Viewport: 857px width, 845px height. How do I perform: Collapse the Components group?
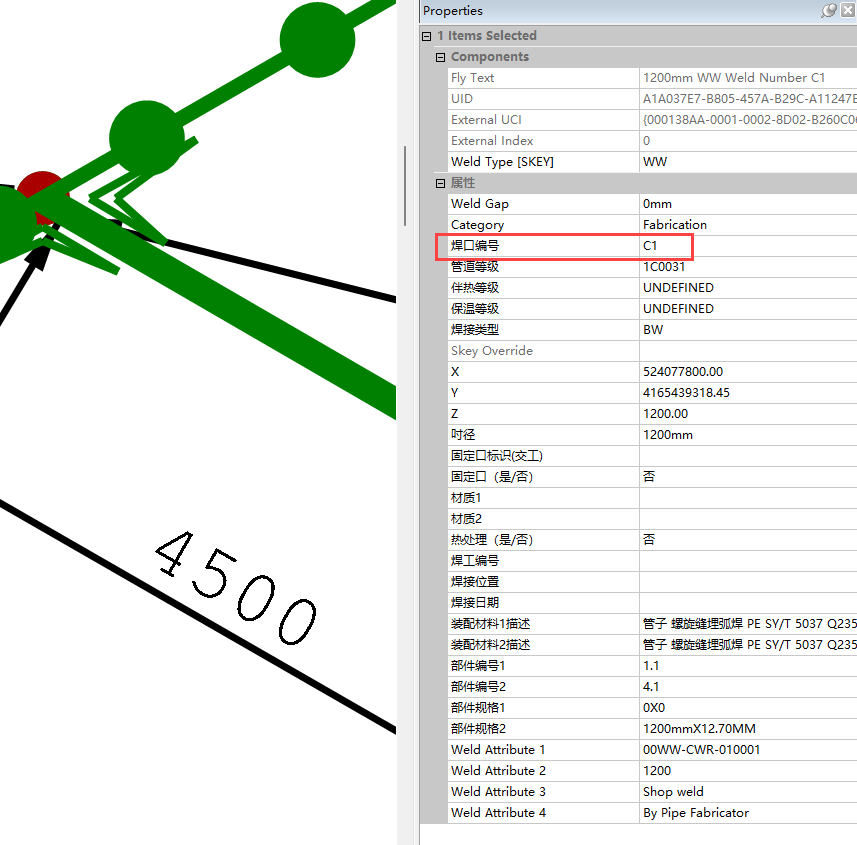pyautogui.click(x=440, y=57)
